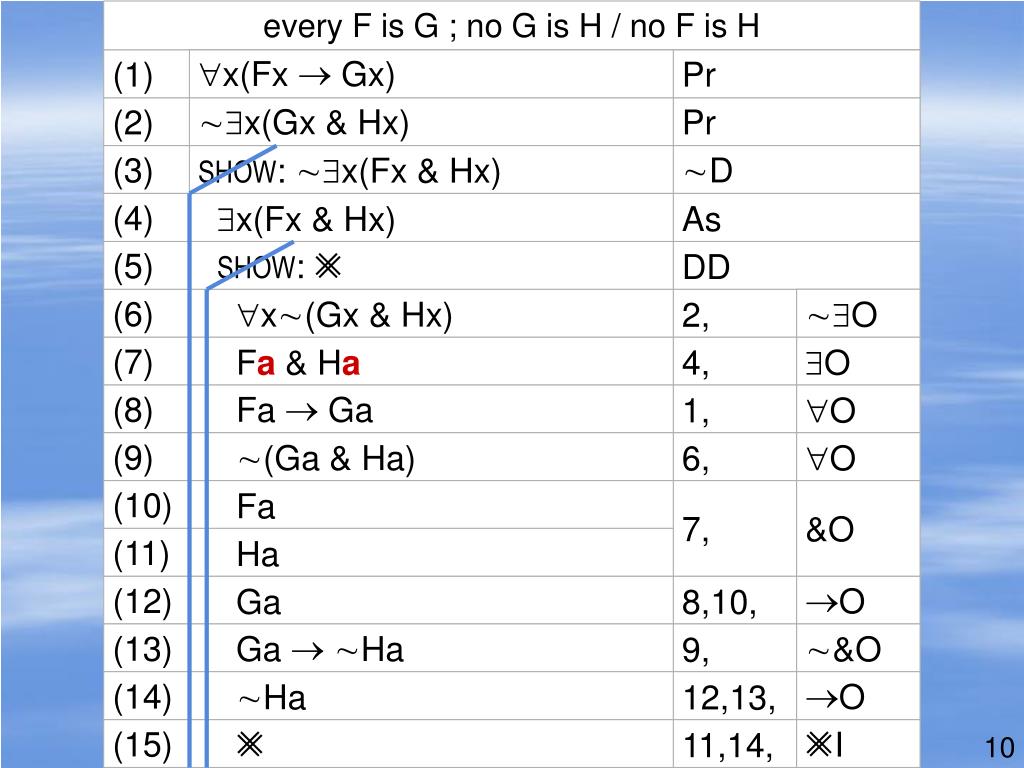
Task: Click the '12,13,' reference cell in line (14)
Action: coord(728,698)
